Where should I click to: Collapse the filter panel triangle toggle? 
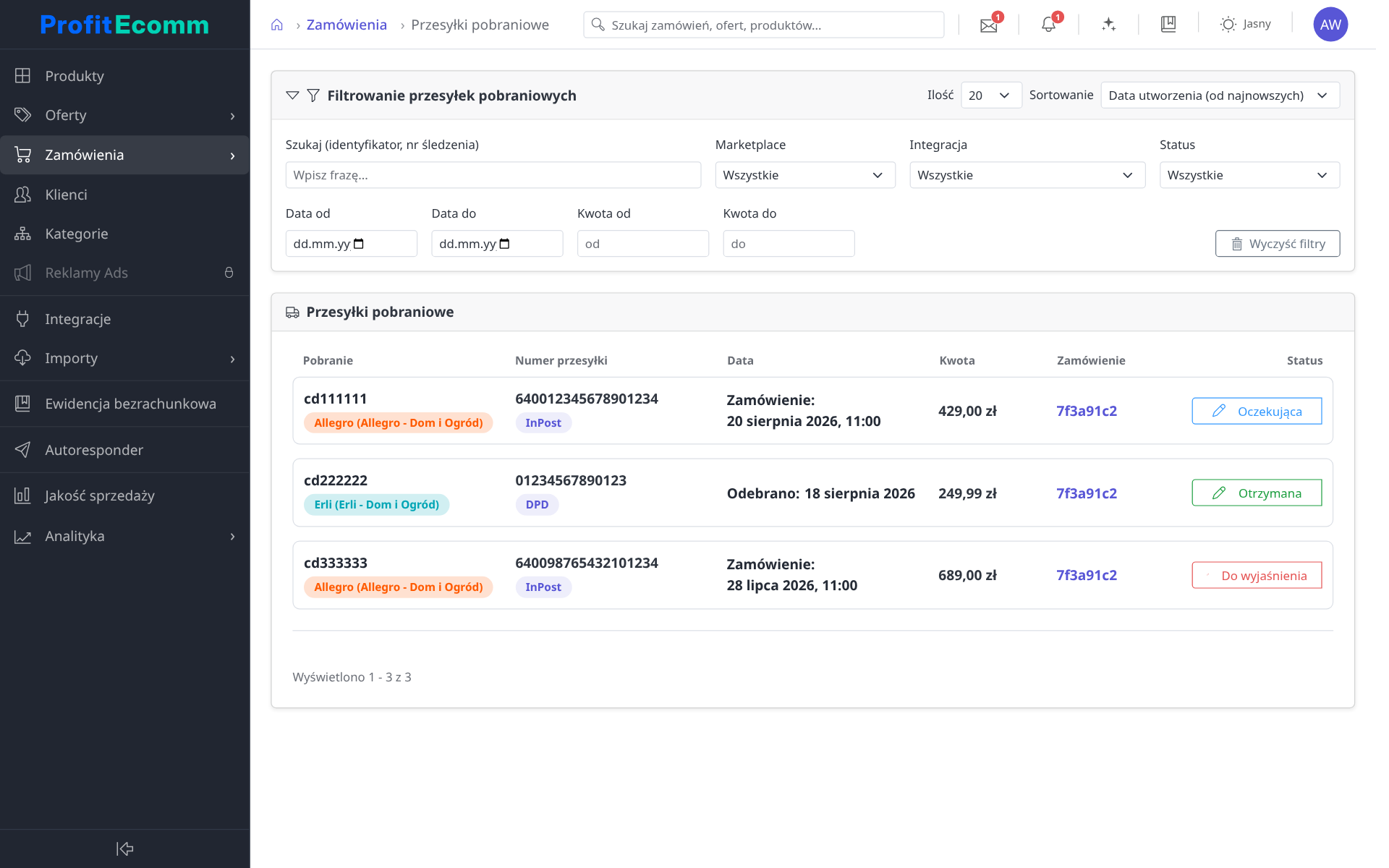292,95
